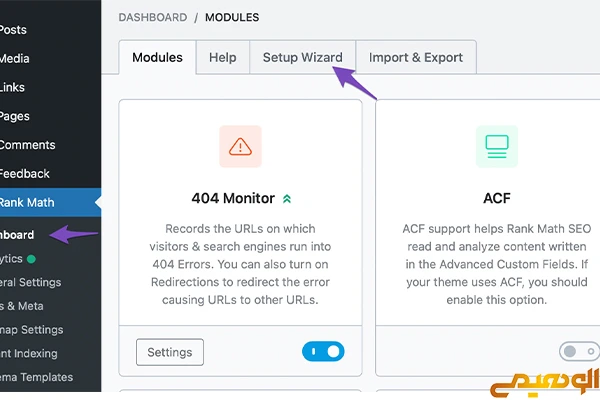Enable the ACF module toggle

pos(579,351)
